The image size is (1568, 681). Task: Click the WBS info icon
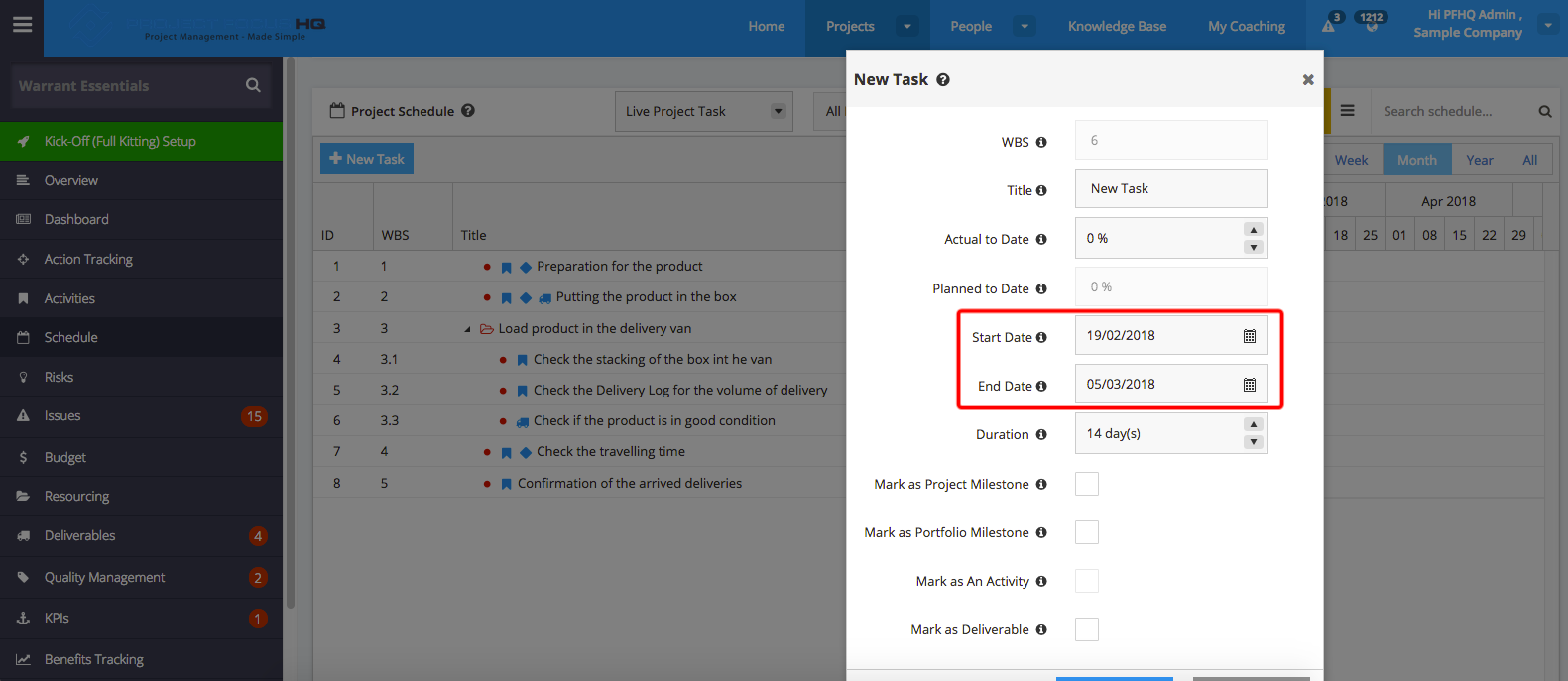(x=1041, y=142)
